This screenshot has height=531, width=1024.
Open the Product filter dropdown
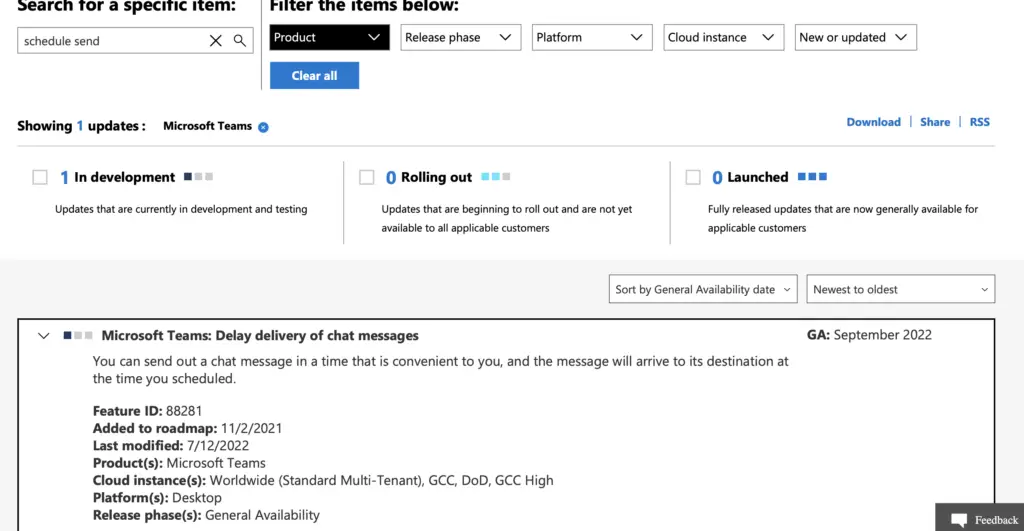point(329,37)
